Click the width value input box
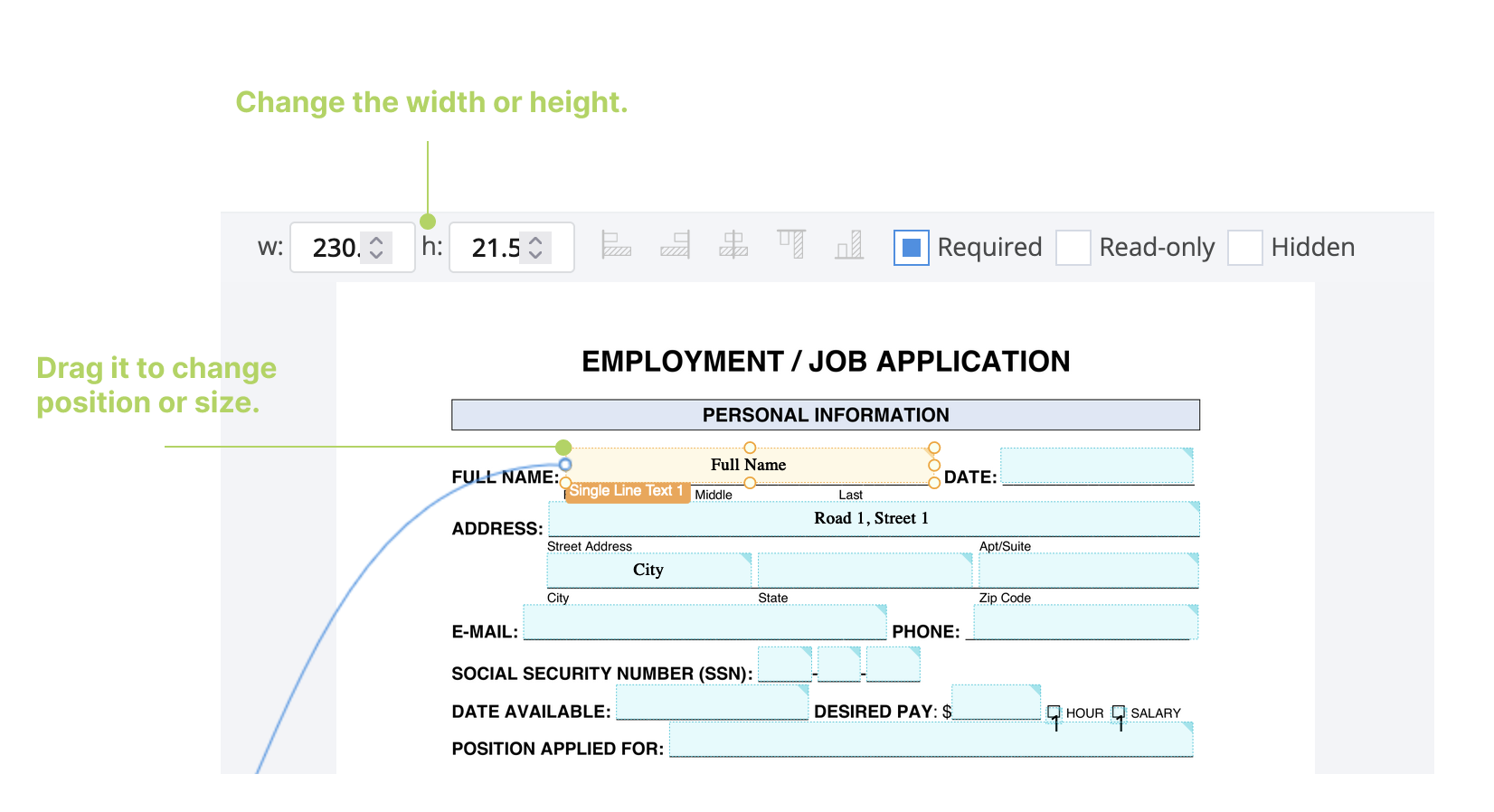 (335, 248)
